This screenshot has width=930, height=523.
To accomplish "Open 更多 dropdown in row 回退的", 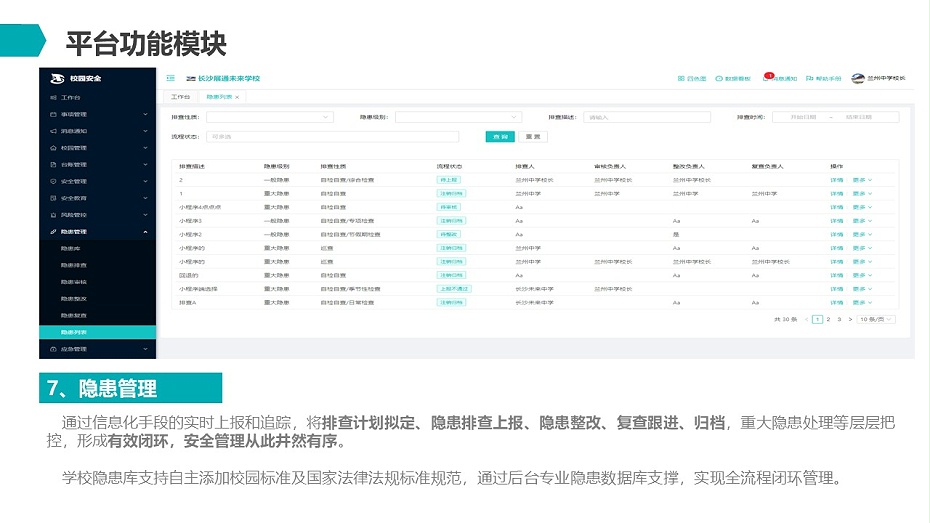I will (x=862, y=276).
